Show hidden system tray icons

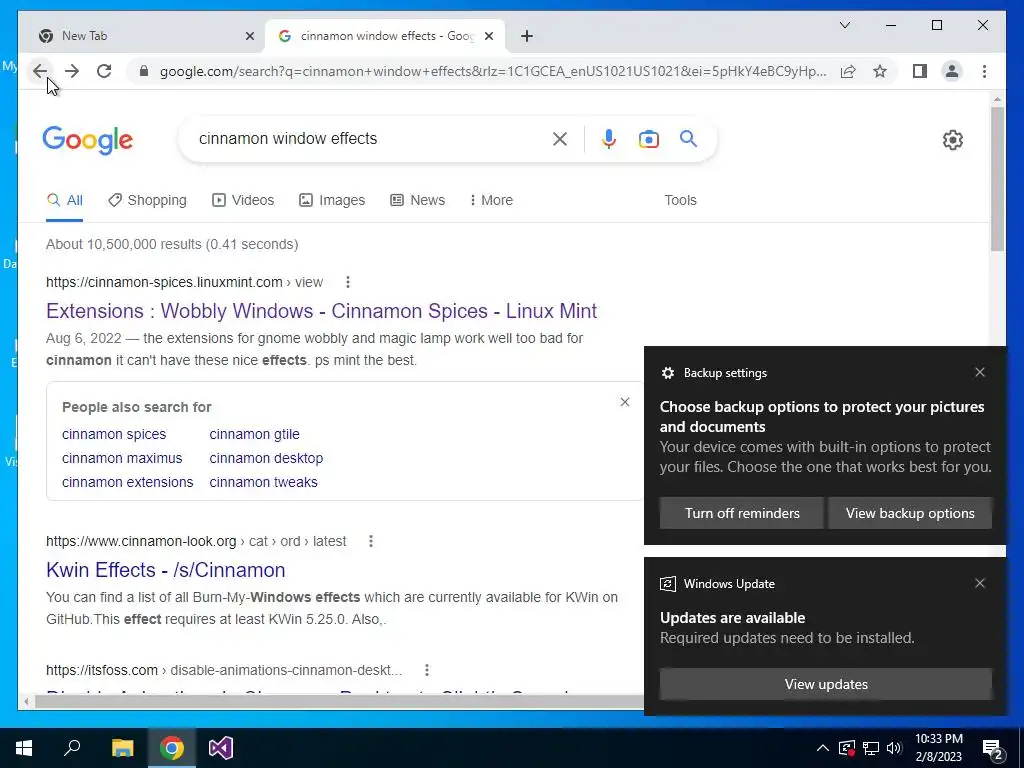tap(823, 748)
